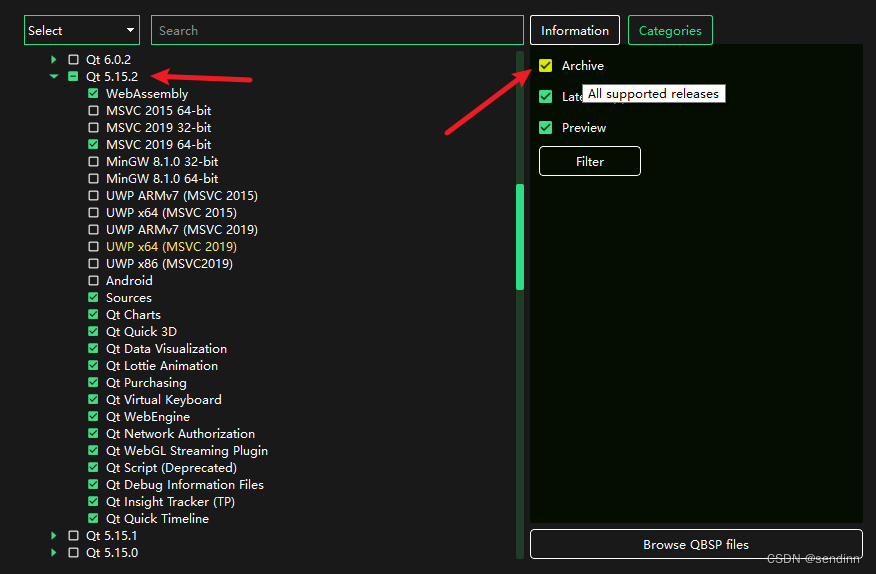Click the Preview label text
876x574 pixels.
coord(584,127)
